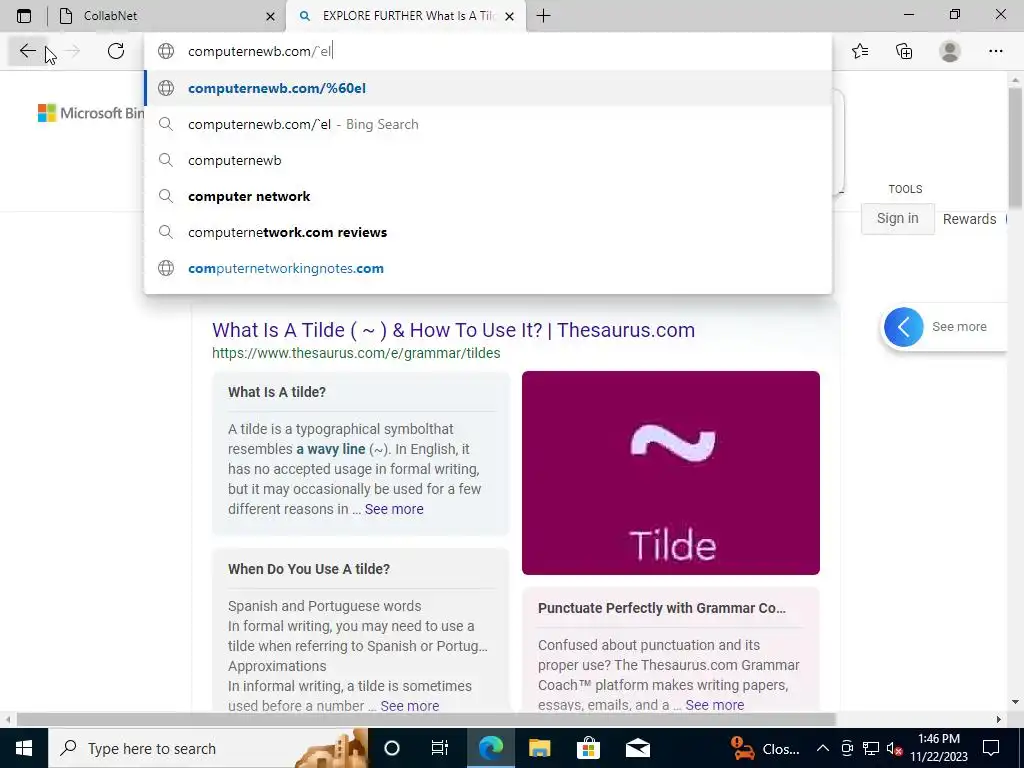Open the tab actions menu icon

point(24,16)
